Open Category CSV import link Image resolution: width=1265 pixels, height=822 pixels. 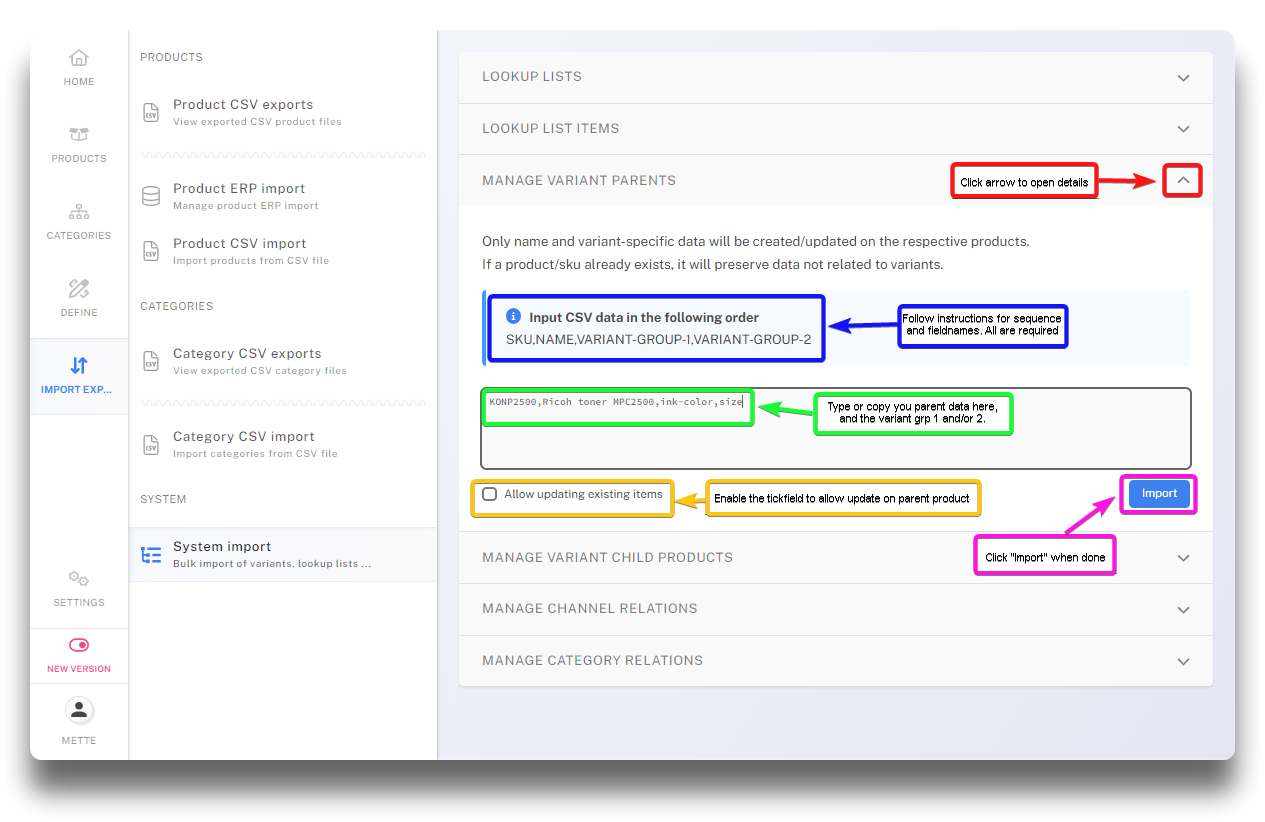244,437
